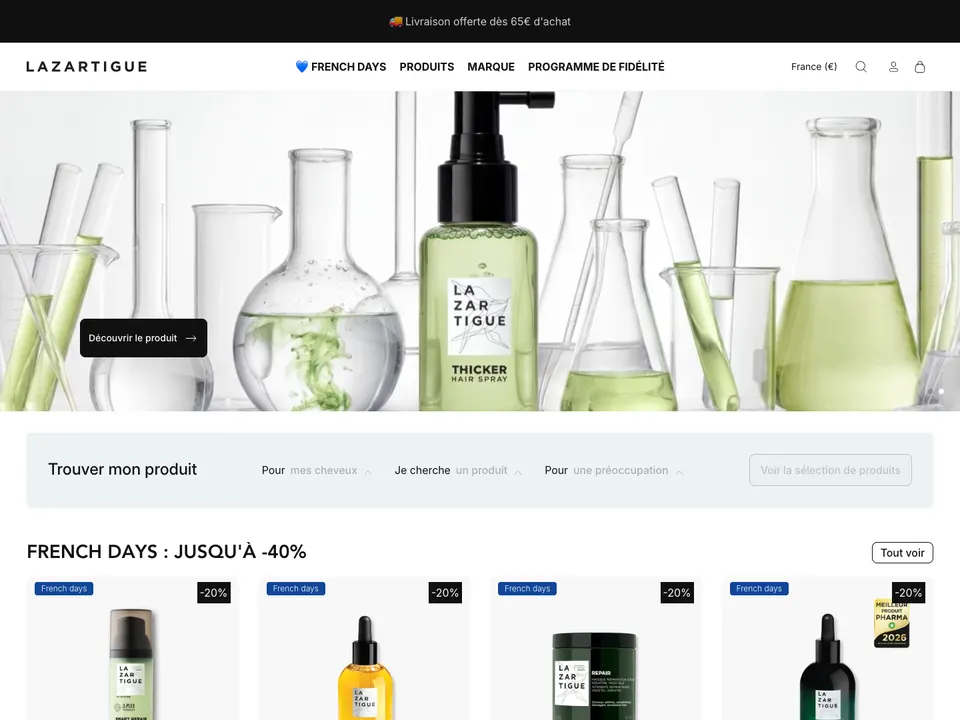Open the account user icon
Image resolution: width=960 pixels, height=720 pixels.
893,67
